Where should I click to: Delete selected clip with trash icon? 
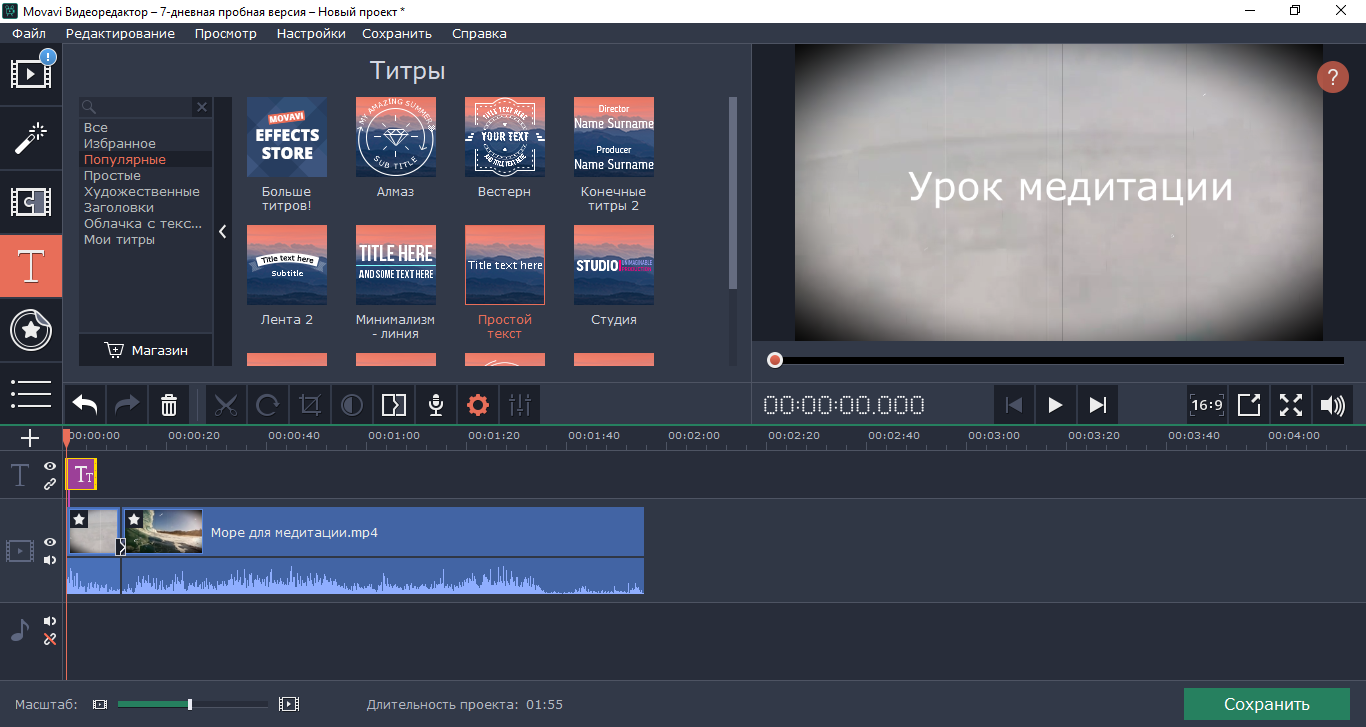(169, 405)
